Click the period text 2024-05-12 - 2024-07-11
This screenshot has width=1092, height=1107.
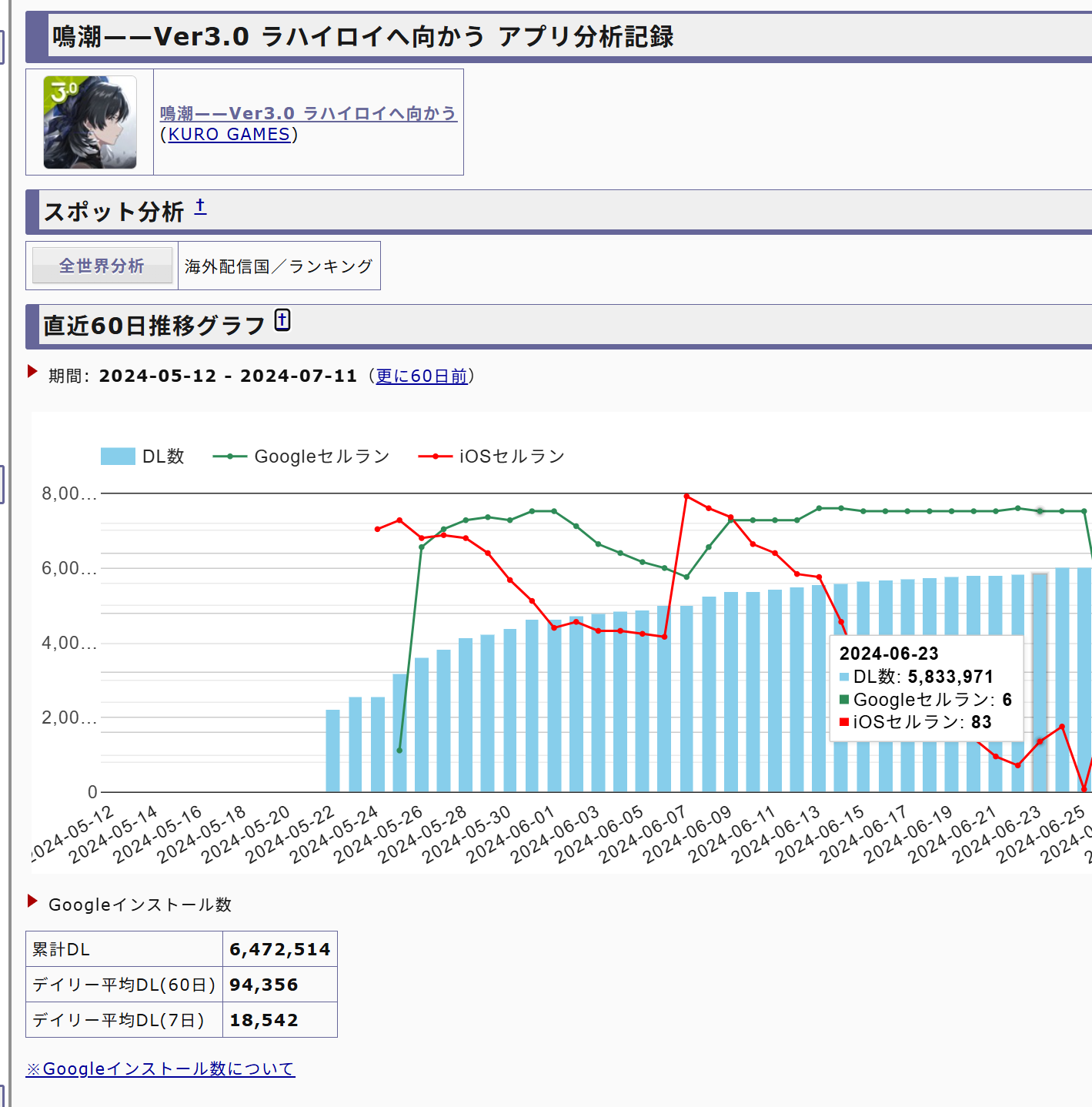click(x=228, y=376)
